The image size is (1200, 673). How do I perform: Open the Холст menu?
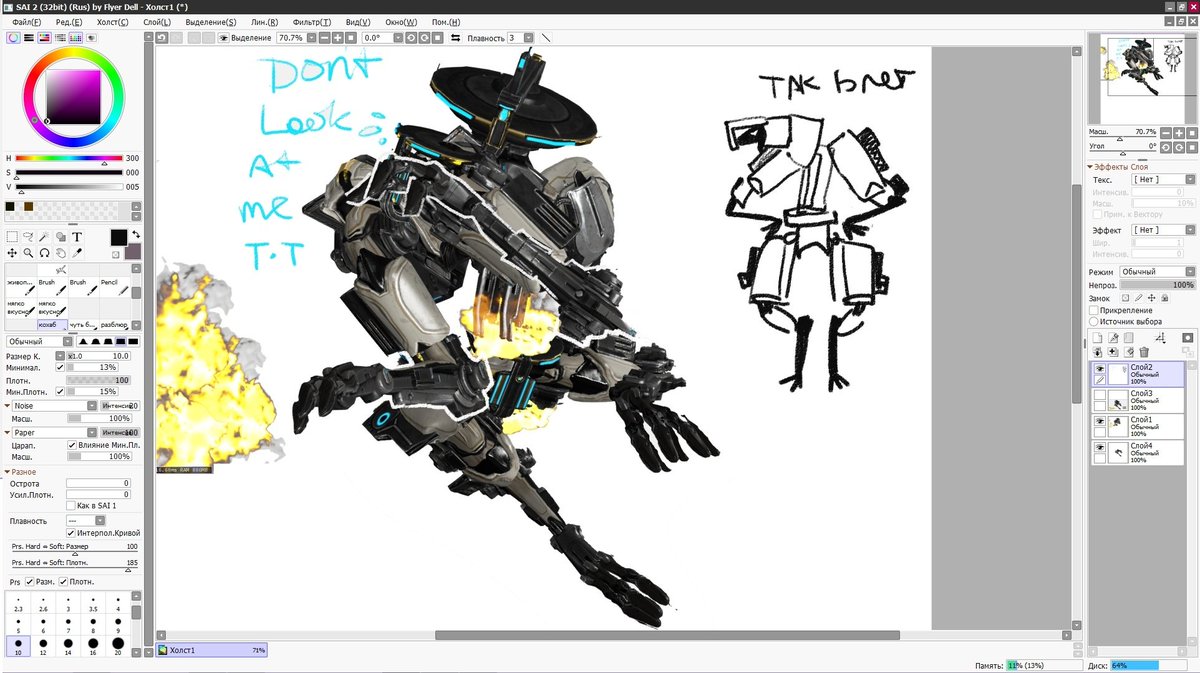[112, 22]
